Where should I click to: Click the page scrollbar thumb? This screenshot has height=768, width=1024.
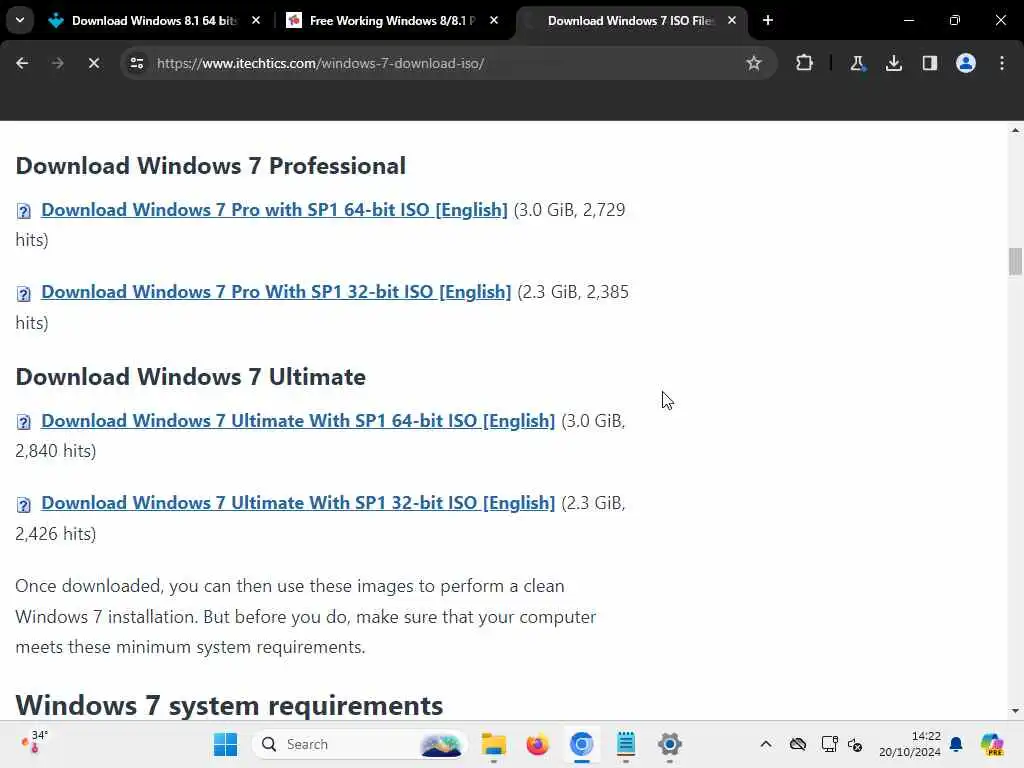[x=1015, y=262]
